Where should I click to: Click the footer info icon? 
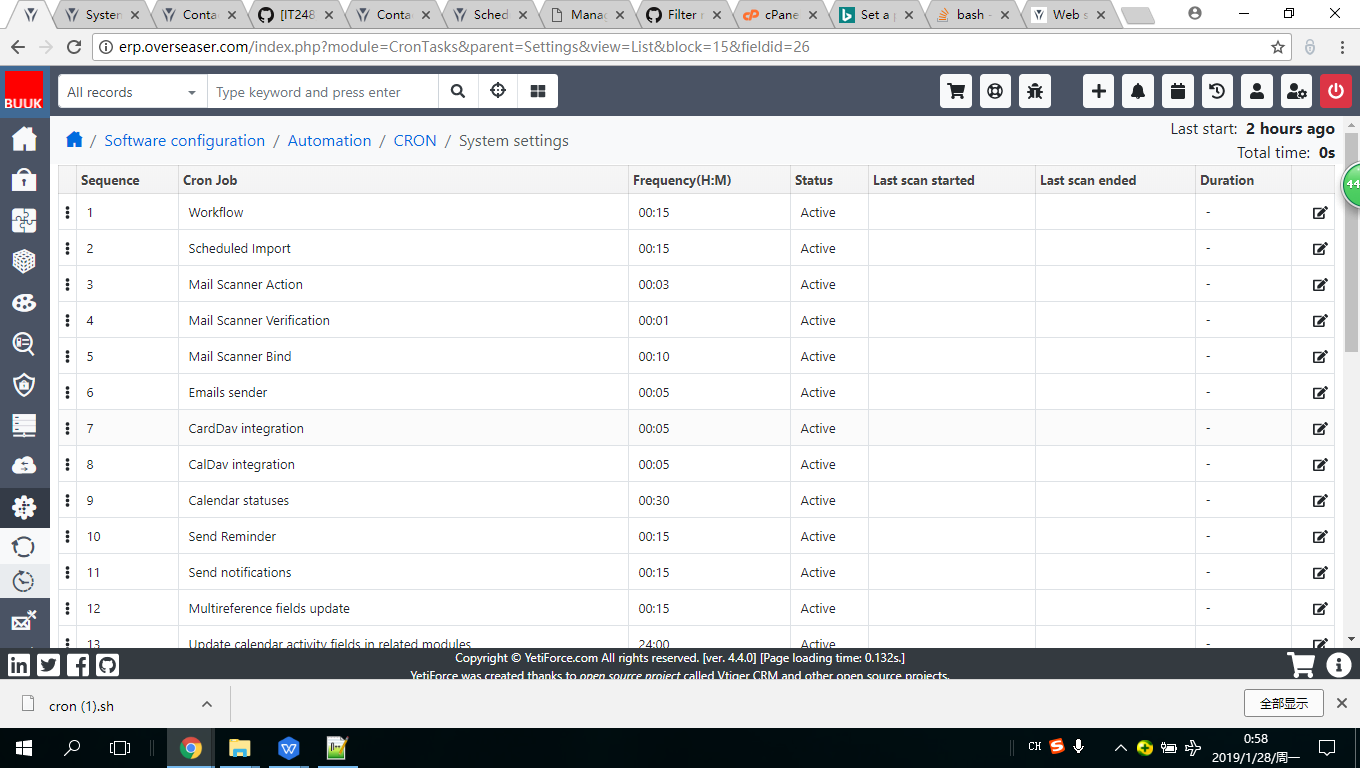click(1339, 664)
